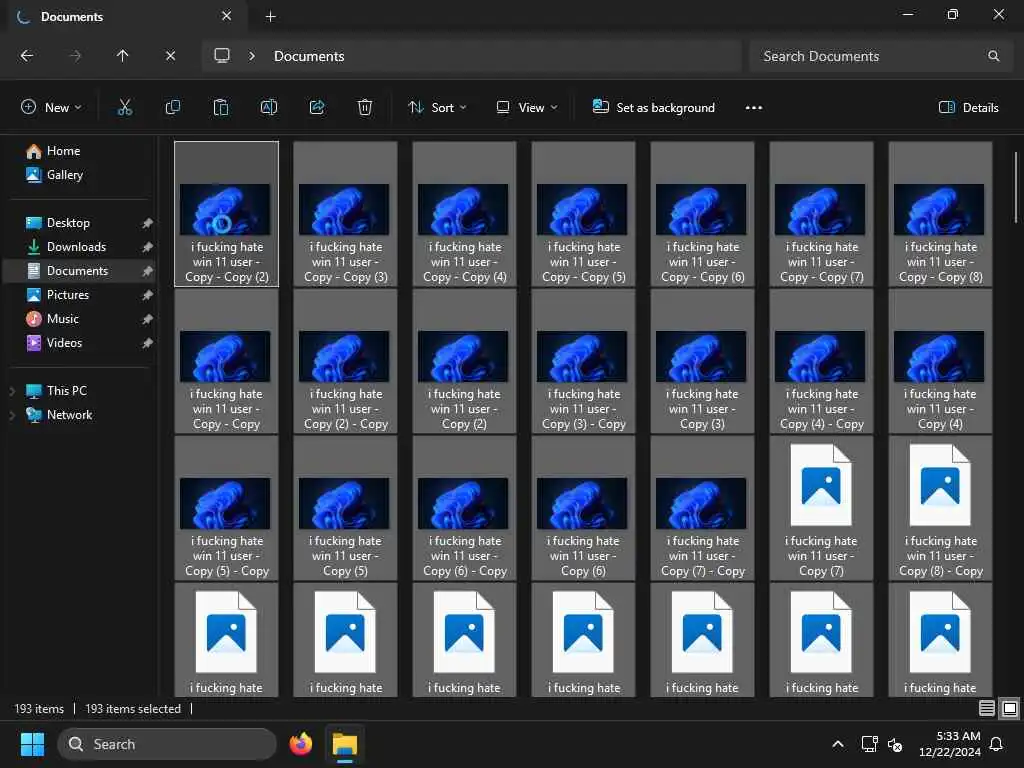Open the See more three-dots menu
The image size is (1024, 768).
coord(754,108)
